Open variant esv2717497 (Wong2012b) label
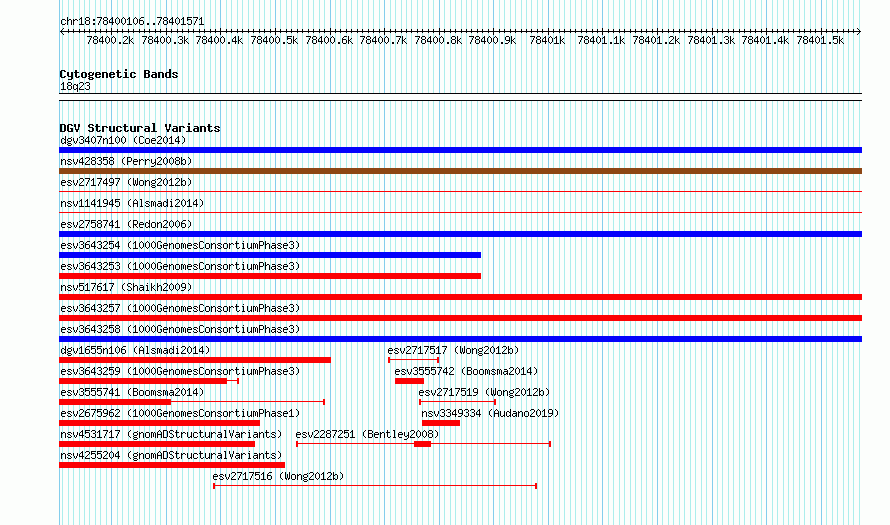This screenshot has width=890, height=525. 126,182
